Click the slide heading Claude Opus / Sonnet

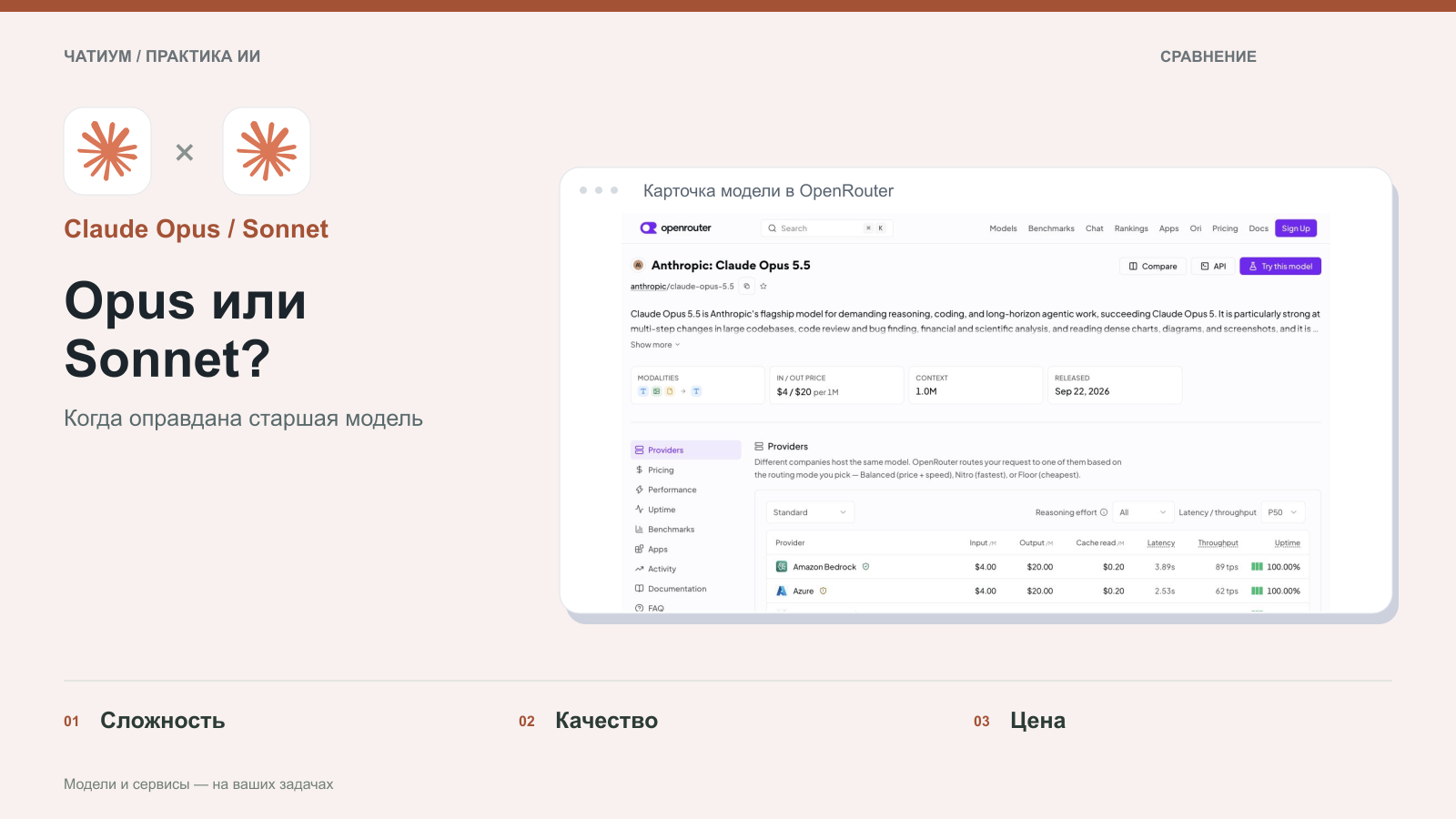pos(196,229)
